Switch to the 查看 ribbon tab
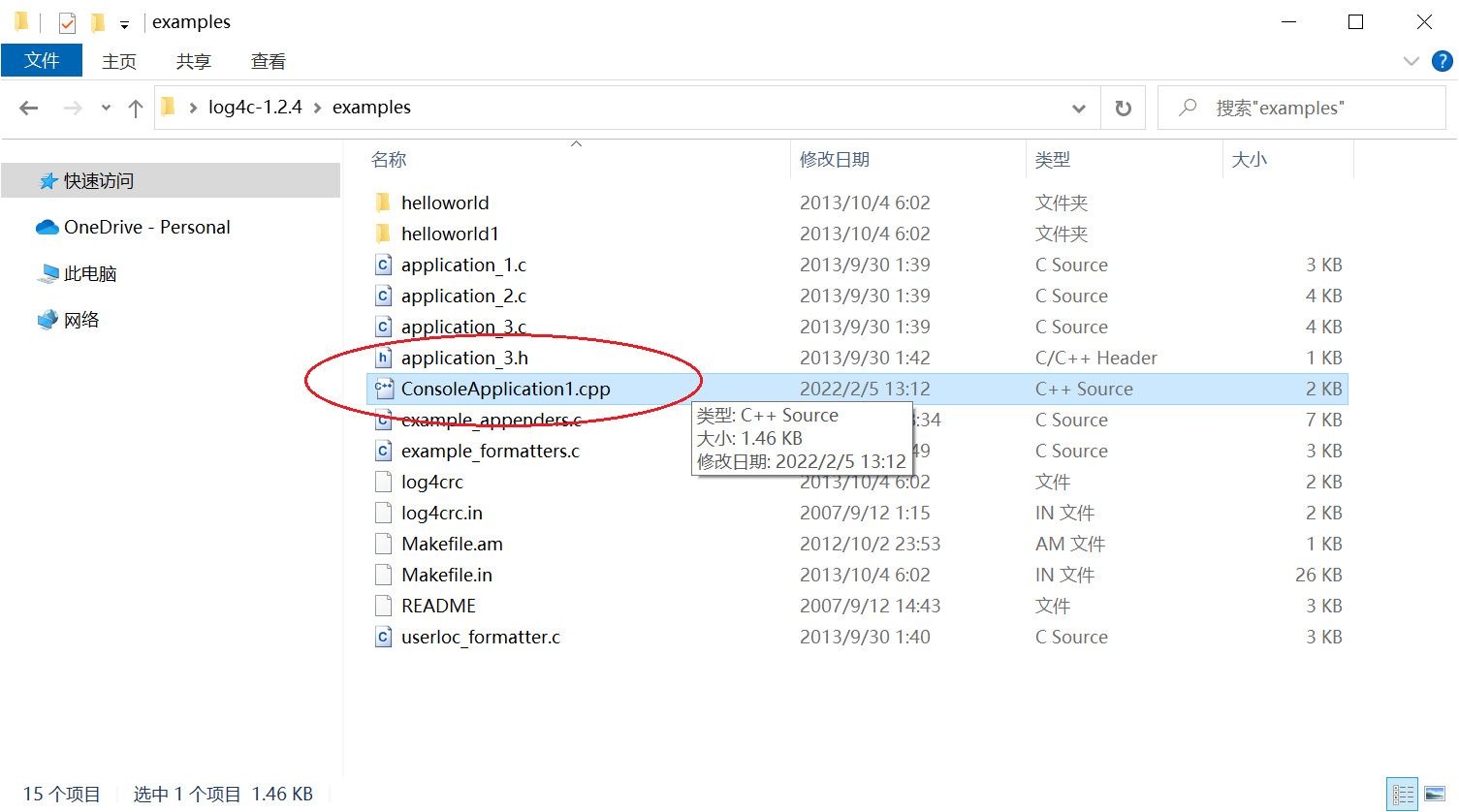 click(268, 60)
